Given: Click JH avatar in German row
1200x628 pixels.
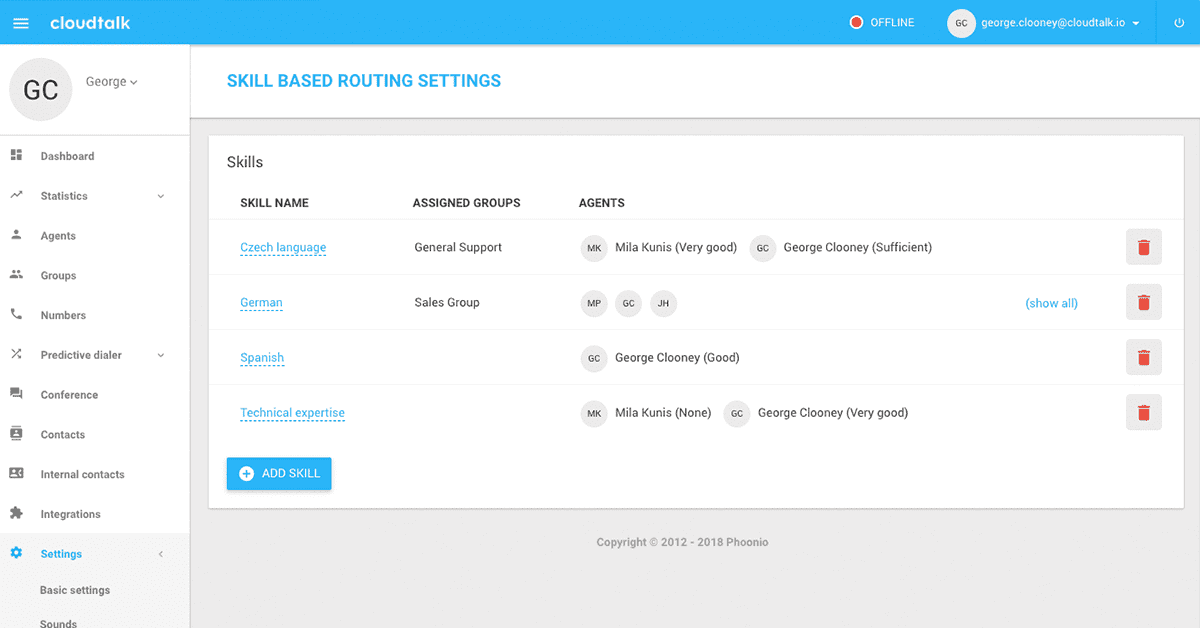Looking at the screenshot, I should coord(663,303).
